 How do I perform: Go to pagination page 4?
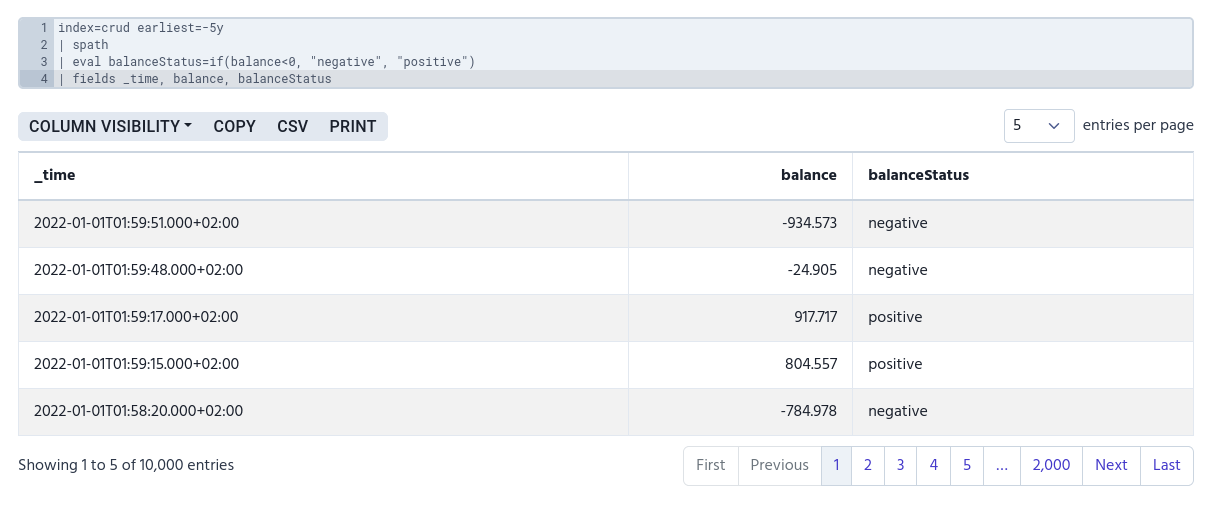934,465
